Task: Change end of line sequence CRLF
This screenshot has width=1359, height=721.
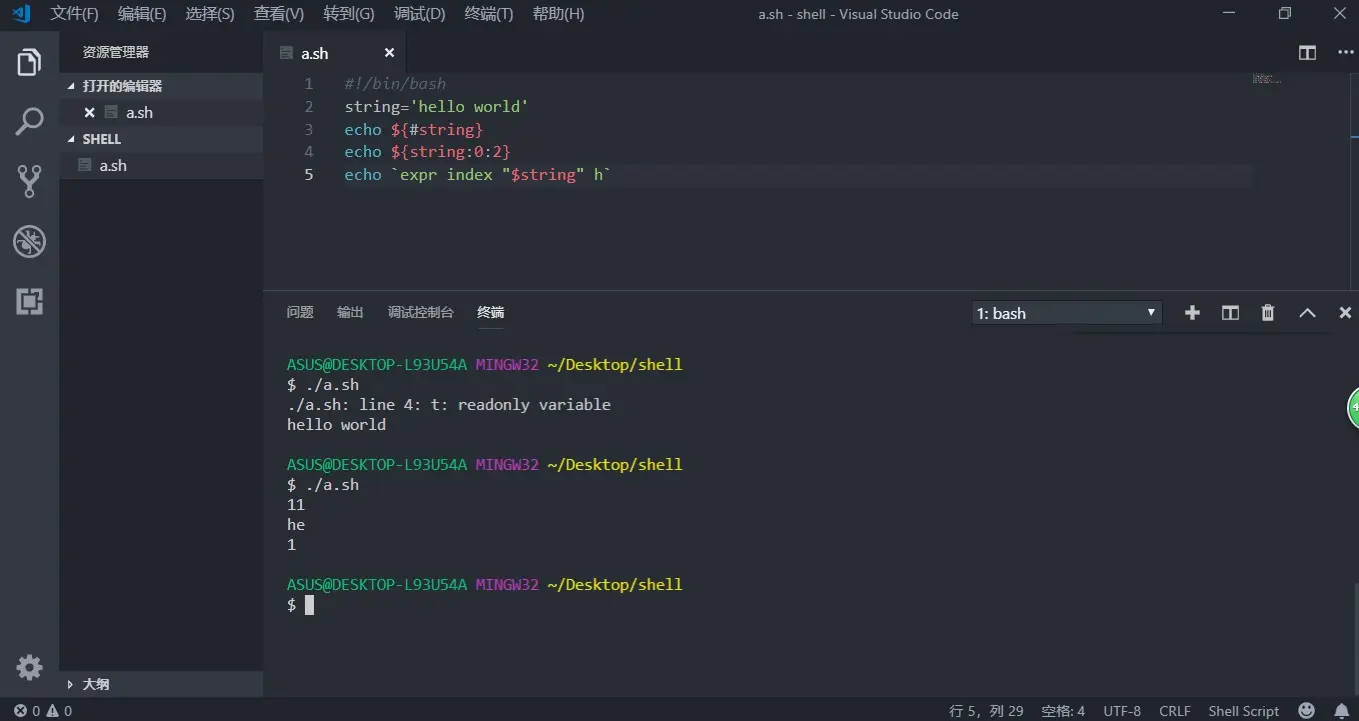Action: pos(1174,711)
